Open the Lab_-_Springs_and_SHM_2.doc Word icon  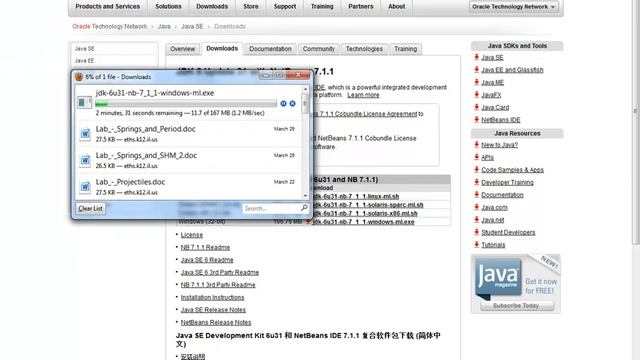coord(85,160)
